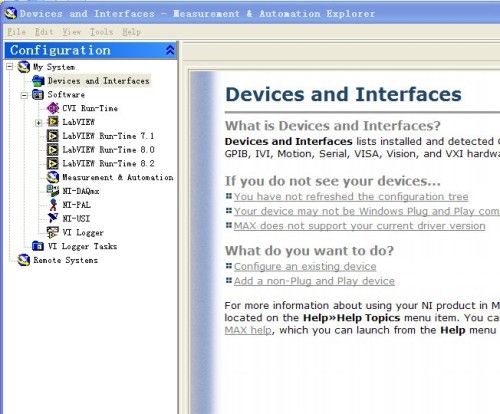The image size is (500, 414).
Task: Select the 'LabVIEW' tree label
Action: pos(79,122)
